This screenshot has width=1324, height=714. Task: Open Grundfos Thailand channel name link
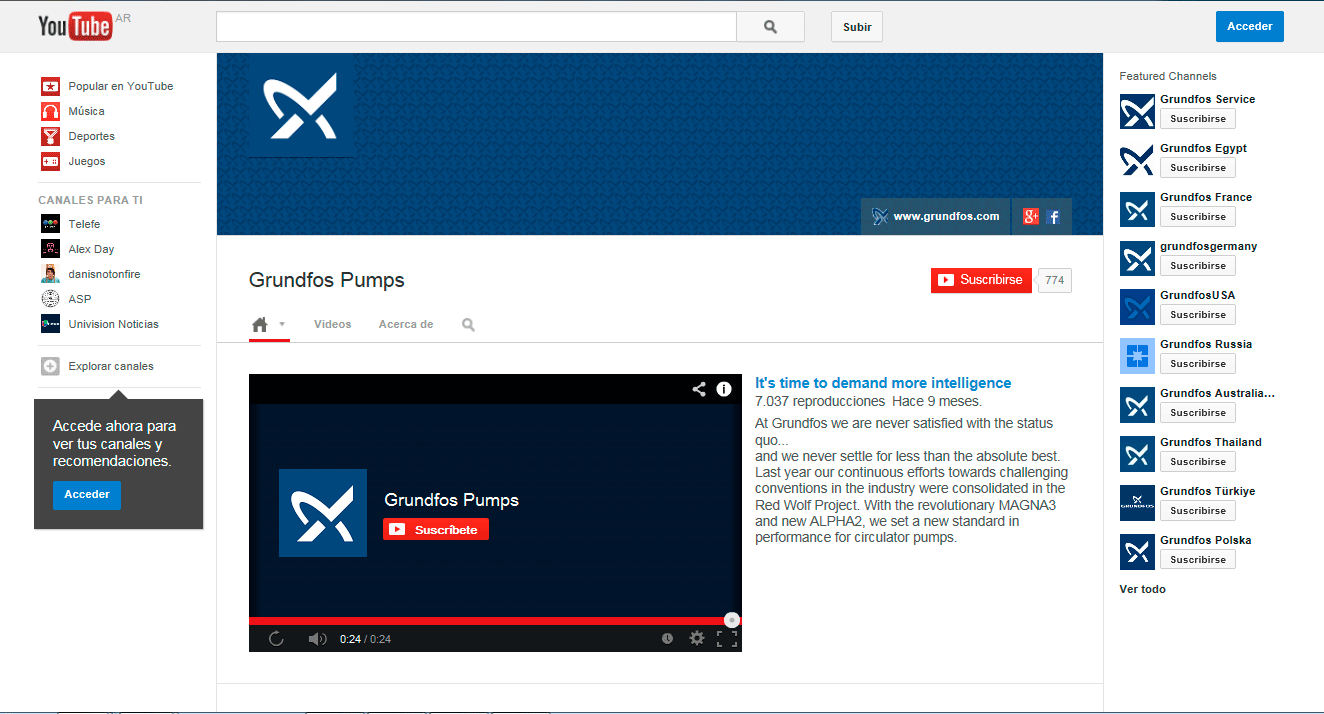click(1211, 442)
